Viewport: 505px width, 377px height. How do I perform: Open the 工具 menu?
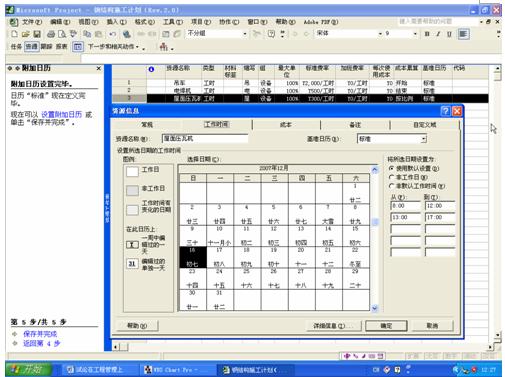pyautogui.click(x=173, y=22)
